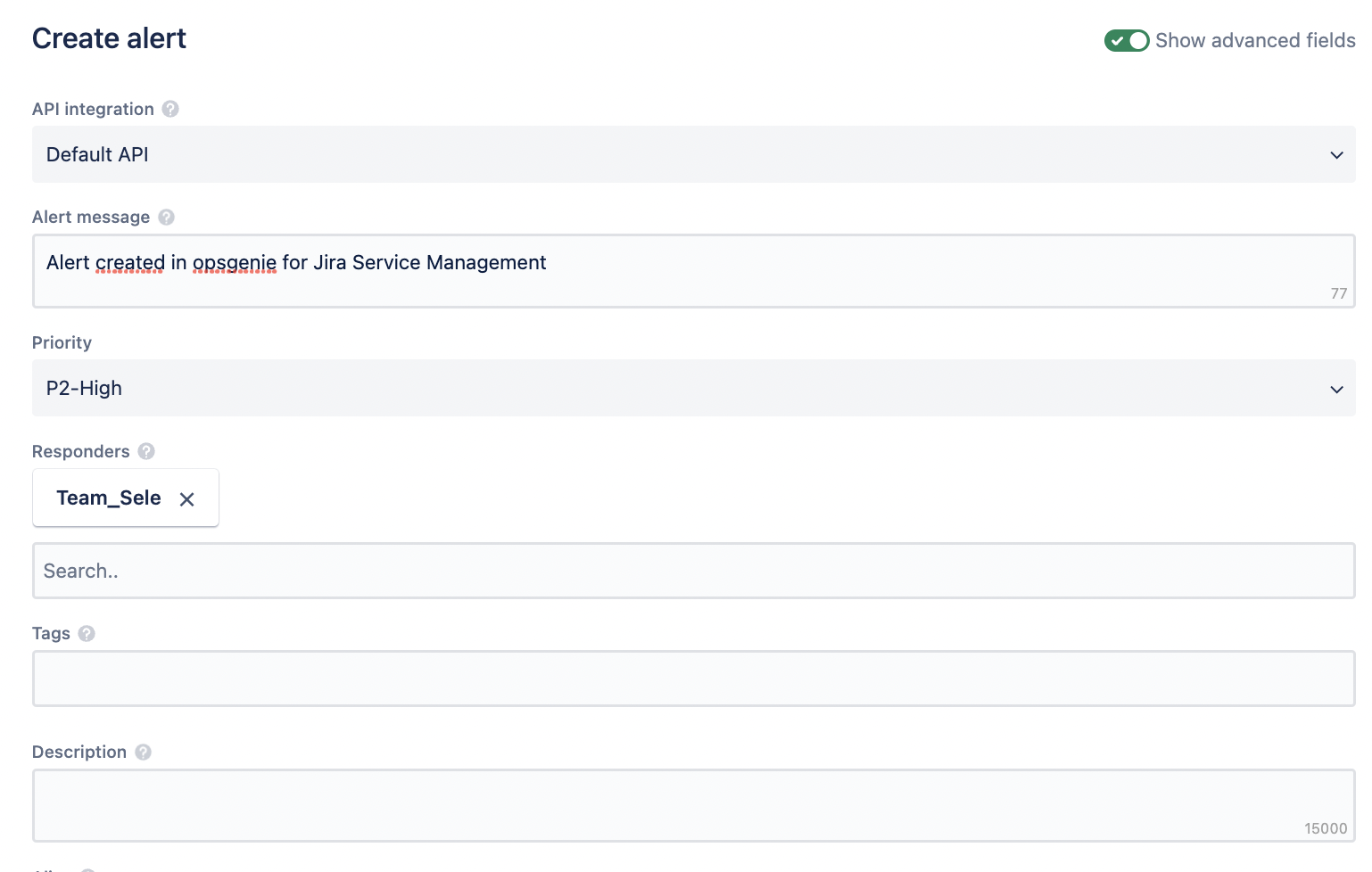
Task: Click the chevron on the API integration selector
Action: (x=1335, y=154)
